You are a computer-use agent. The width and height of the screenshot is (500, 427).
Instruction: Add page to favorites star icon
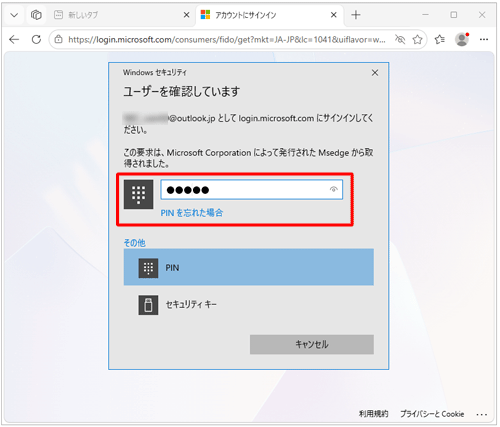coord(417,40)
